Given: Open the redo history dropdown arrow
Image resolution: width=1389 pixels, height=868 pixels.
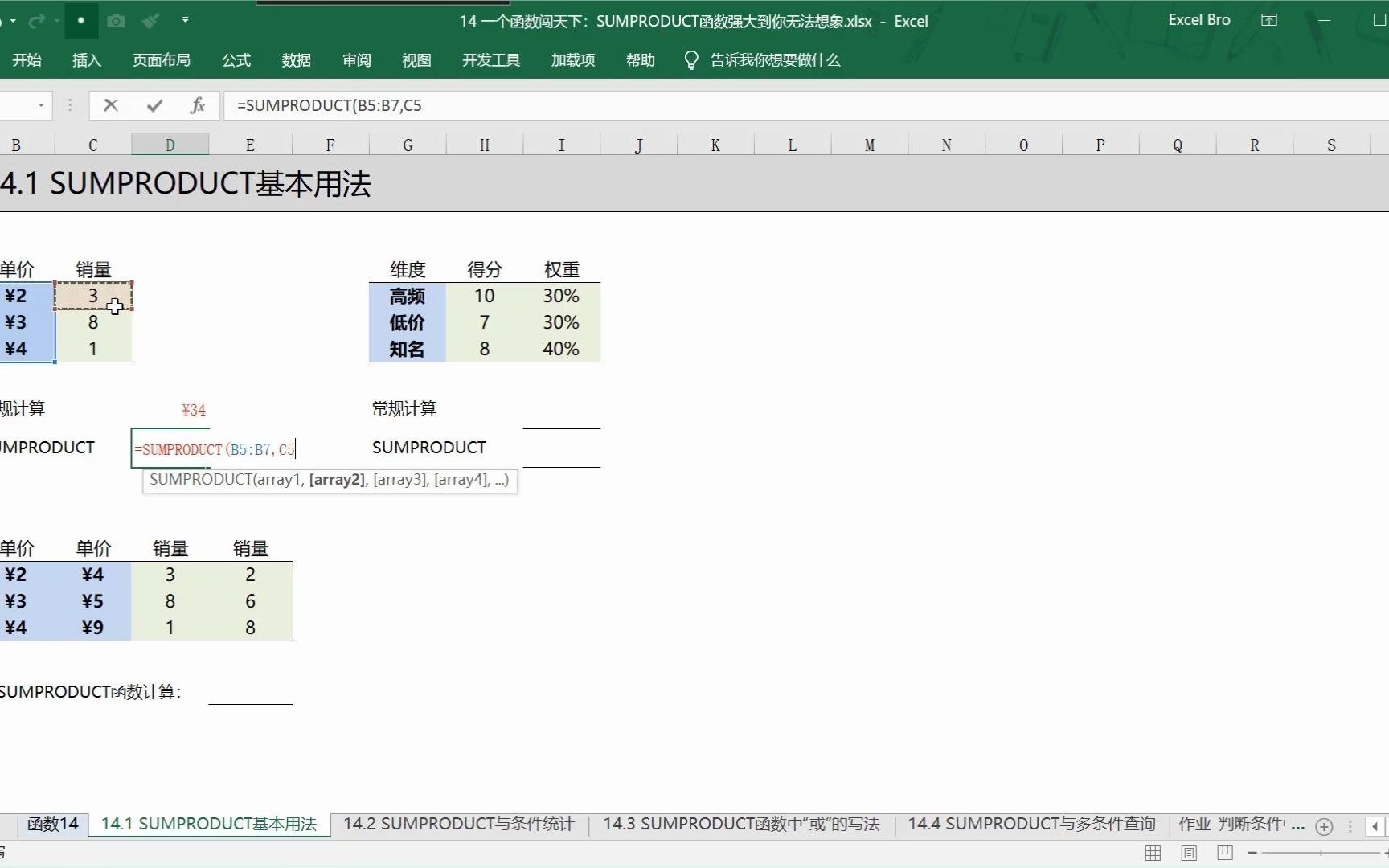Looking at the screenshot, I should pos(57,22).
